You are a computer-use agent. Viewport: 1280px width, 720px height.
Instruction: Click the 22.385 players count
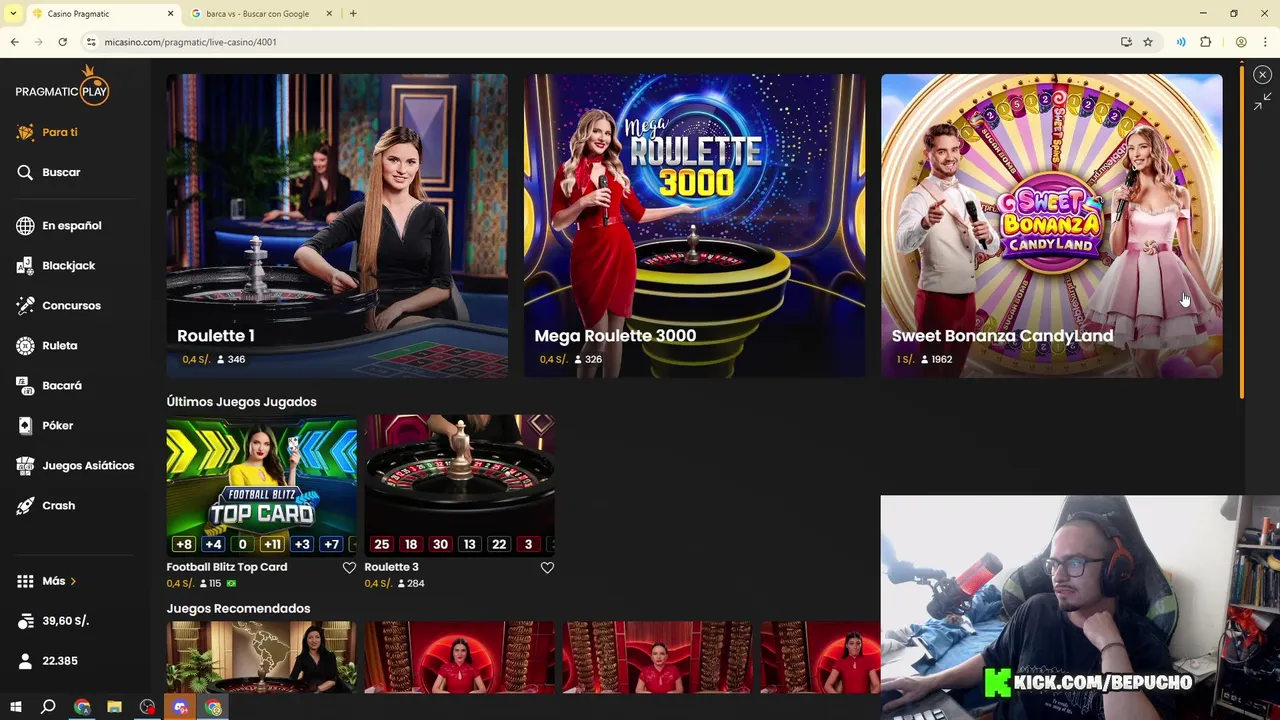click(x=47, y=661)
